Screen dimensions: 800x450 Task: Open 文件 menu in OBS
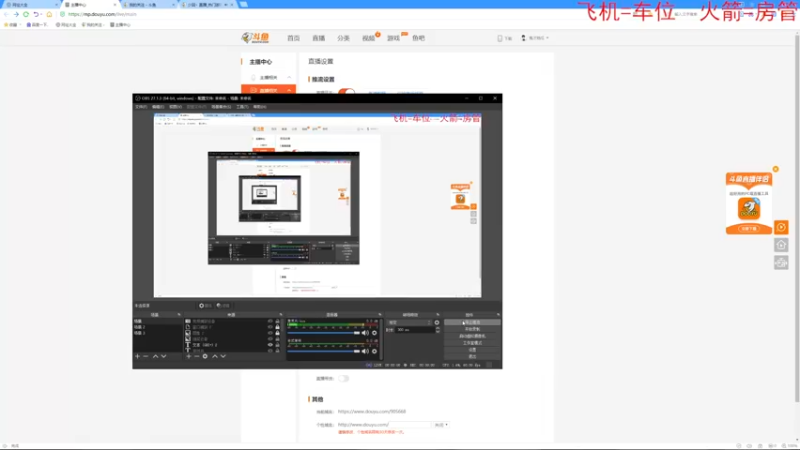tap(141, 107)
